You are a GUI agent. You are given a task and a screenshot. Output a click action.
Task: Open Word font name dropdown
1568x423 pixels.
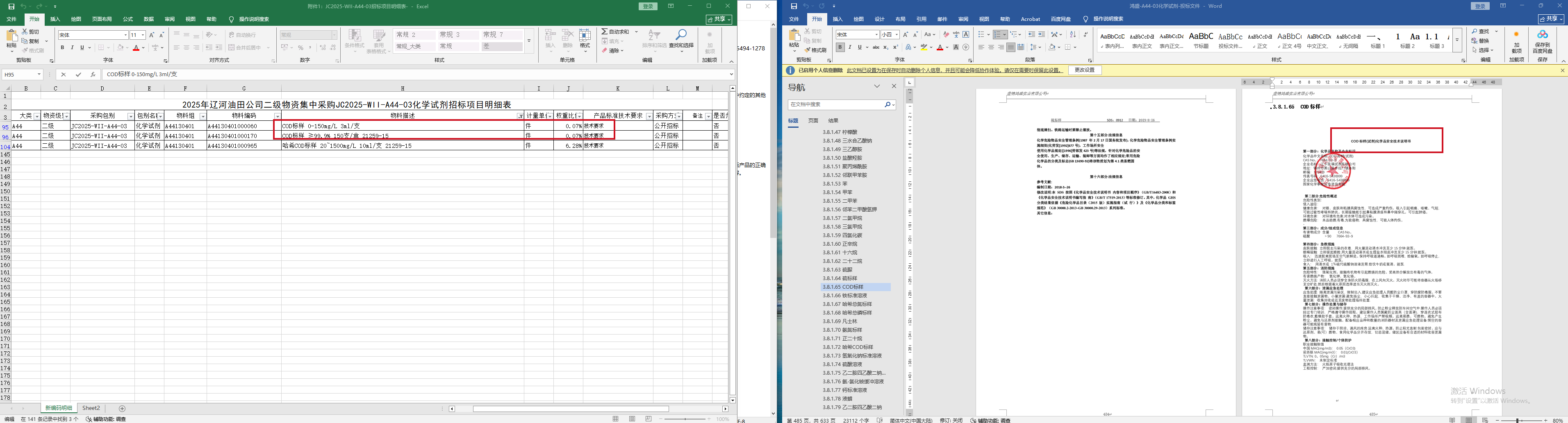point(876,35)
